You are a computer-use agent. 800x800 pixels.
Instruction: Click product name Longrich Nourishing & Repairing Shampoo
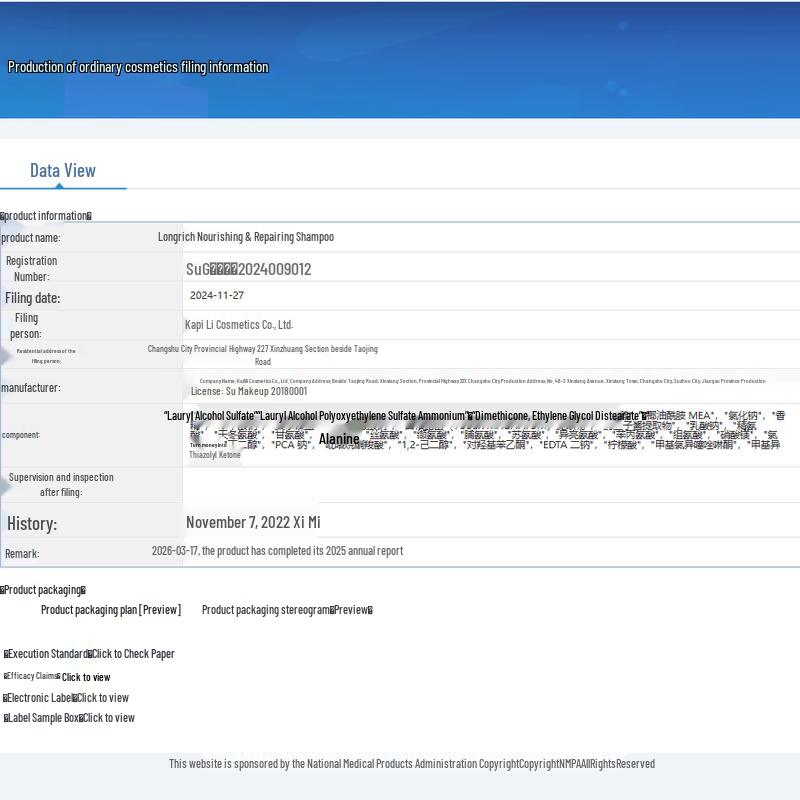pos(246,237)
